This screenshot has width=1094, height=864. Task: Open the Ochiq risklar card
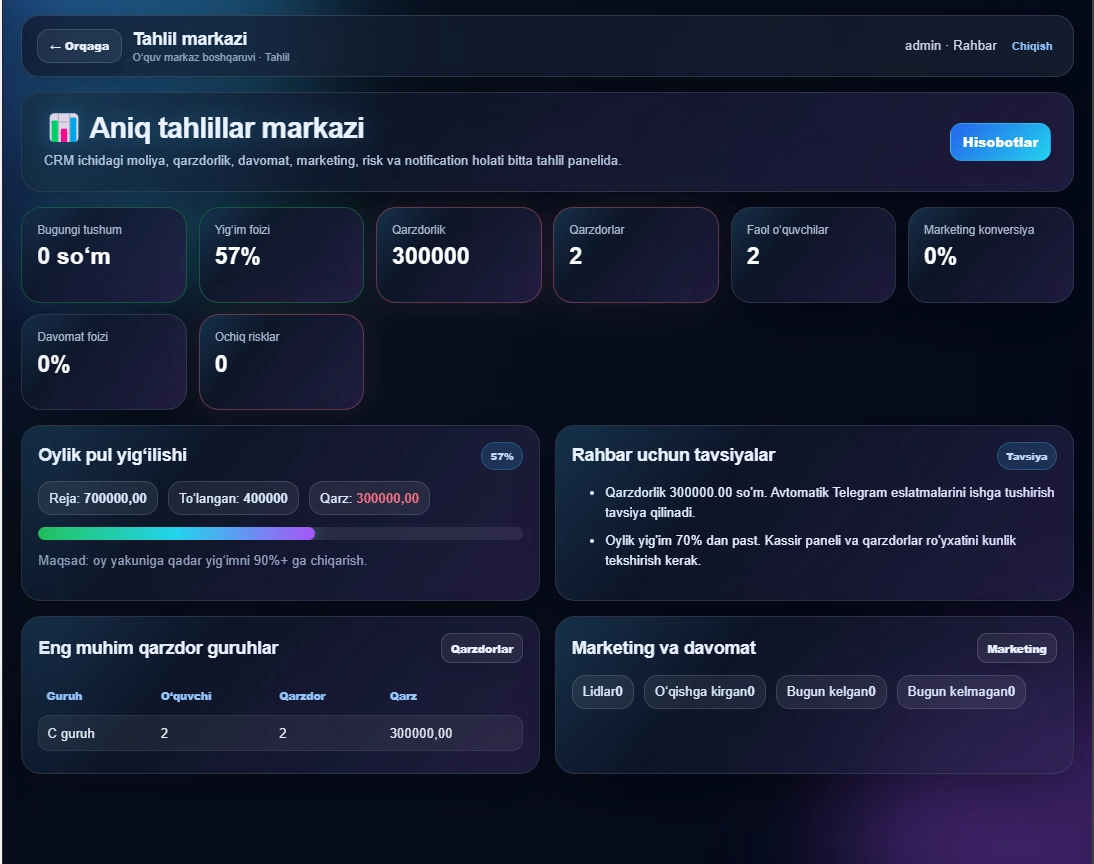click(281, 362)
